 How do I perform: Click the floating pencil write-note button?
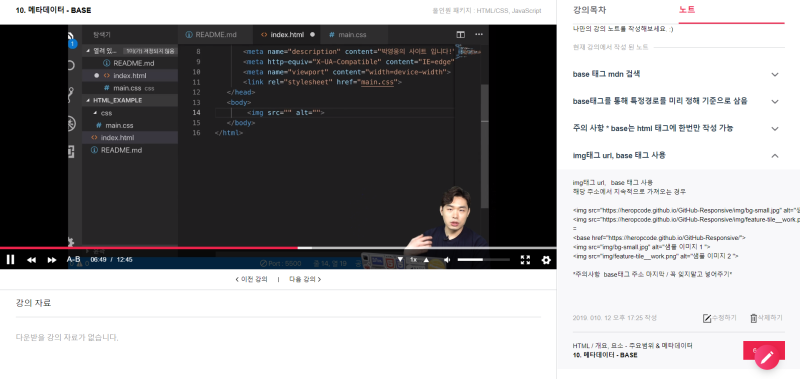[x=766, y=357]
